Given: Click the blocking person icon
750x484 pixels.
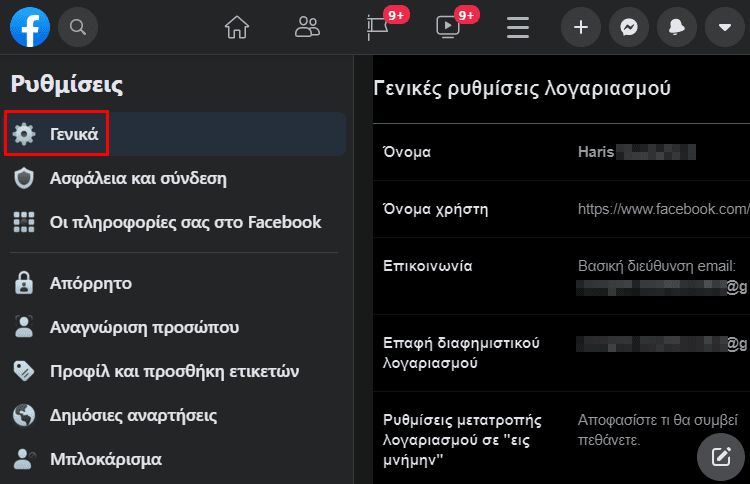Looking at the screenshot, I should coord(24,459).
